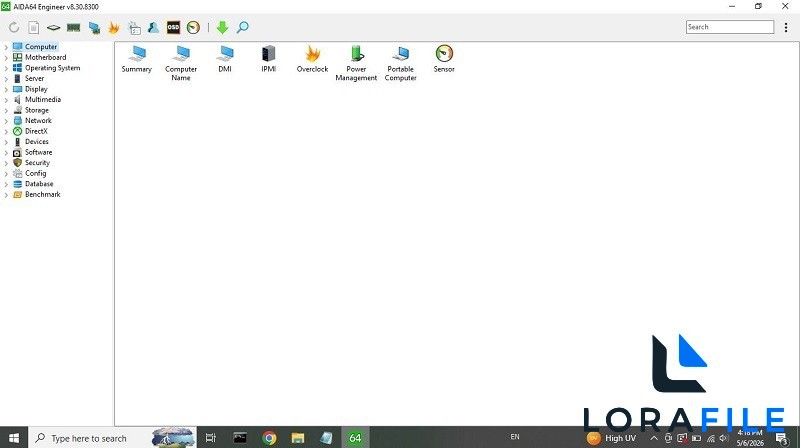800x448 pixels.
Task: Click the taskbar clock and date
Action: (x=750, y=438)
